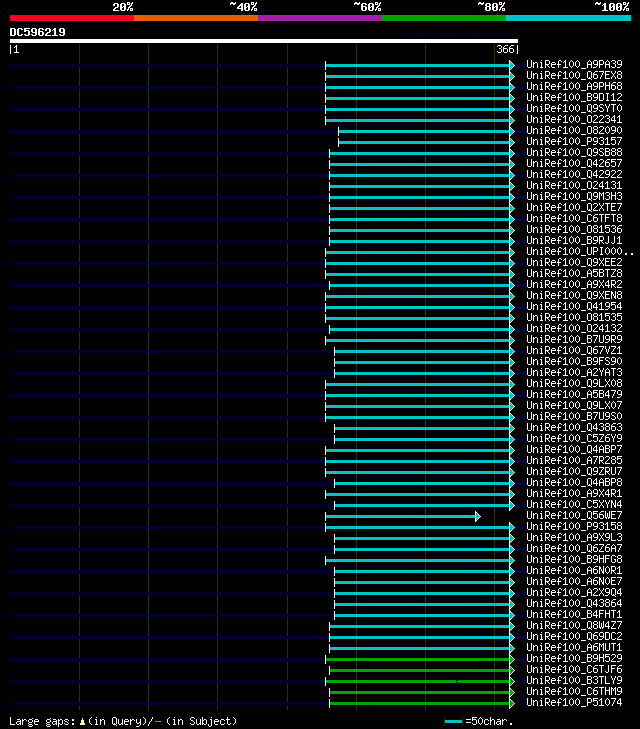This screenshot has height=729, width=640.
Task: Click the UniRef100_Q56WE7 label
Action: (574, 516)
